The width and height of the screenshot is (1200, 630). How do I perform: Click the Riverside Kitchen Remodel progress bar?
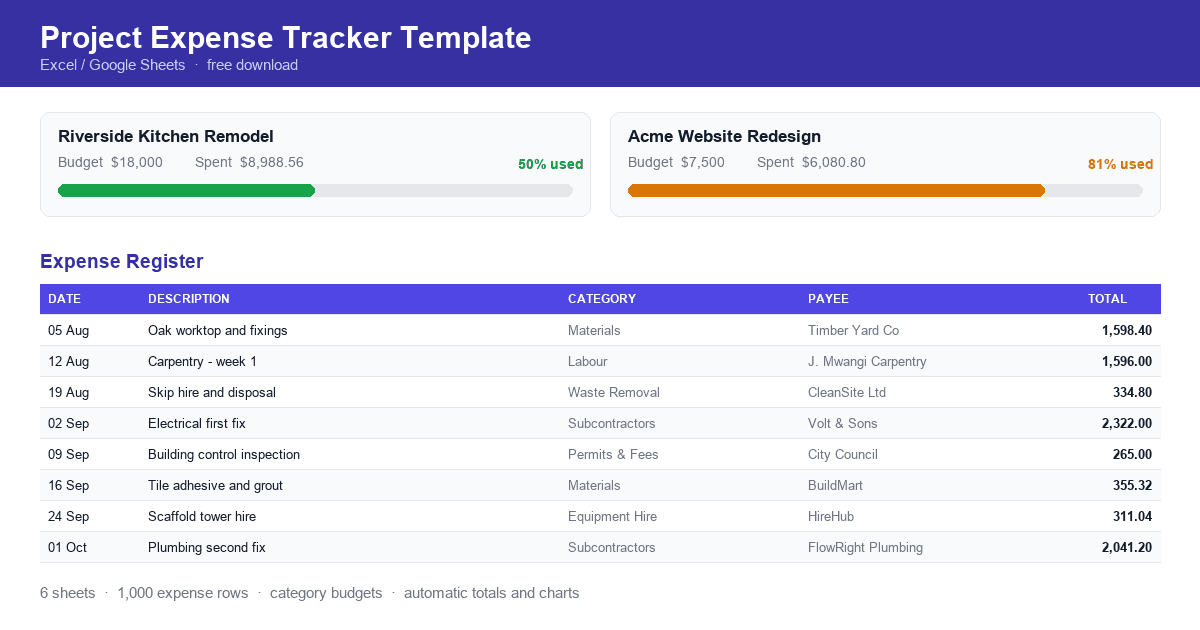(x=315, y=190)
